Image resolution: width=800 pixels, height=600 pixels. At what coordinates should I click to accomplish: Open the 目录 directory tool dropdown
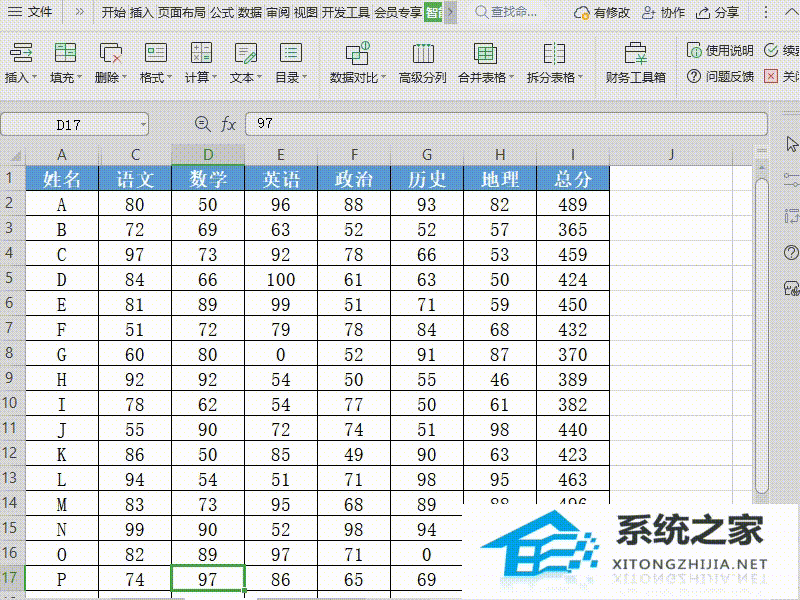(291, 63)
